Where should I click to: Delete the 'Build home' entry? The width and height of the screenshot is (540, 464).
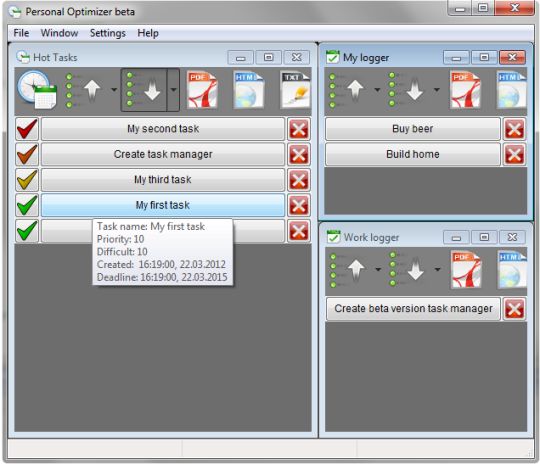(x=514, y=154)
